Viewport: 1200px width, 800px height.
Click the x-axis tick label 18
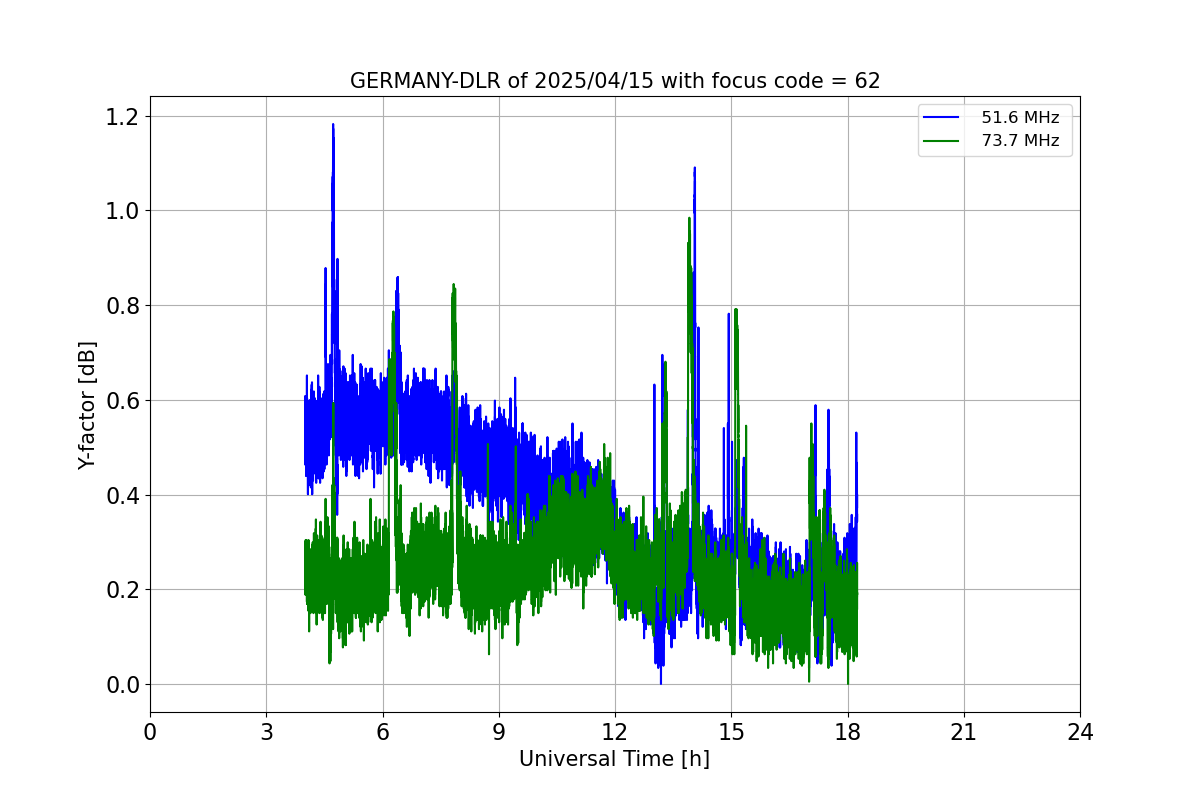coord(847,732)
